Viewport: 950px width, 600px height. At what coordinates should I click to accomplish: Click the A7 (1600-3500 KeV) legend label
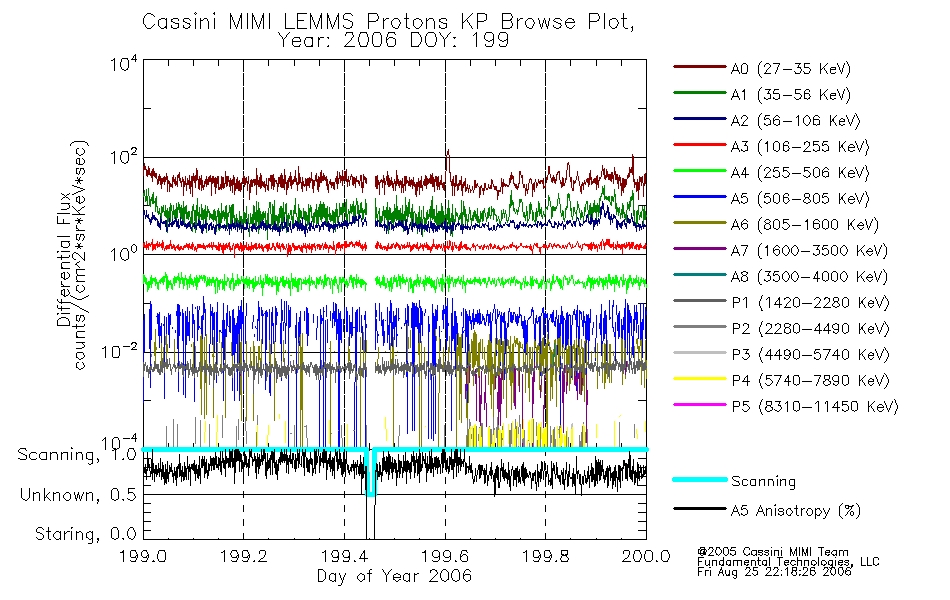click(x=809, y=251)
